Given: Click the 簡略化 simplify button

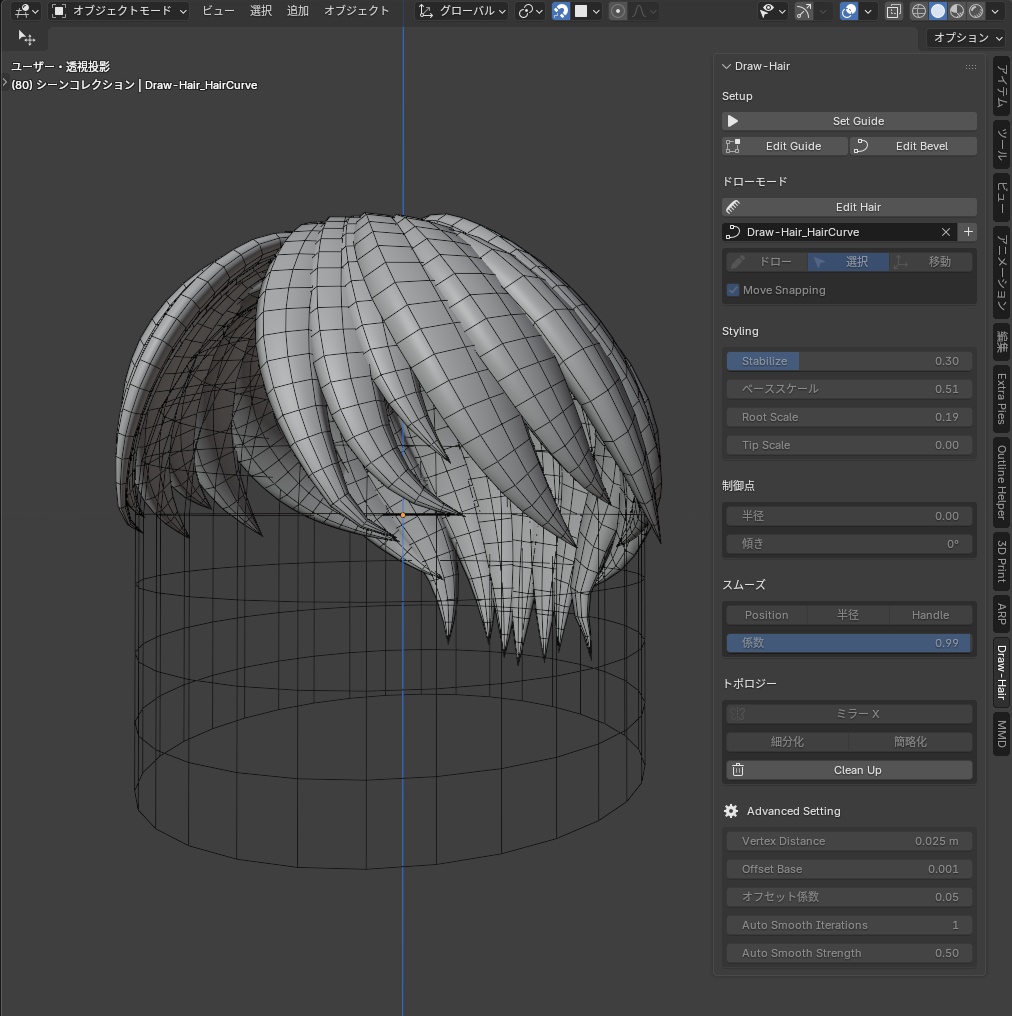Looking at the screenshot, I should 911,742.
